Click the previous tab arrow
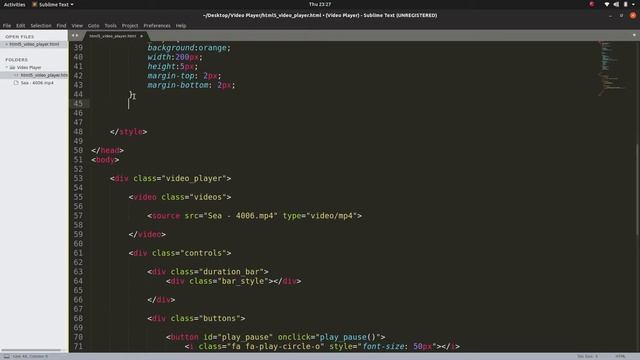The image size is (640, 360). click(x=73, y=36)
